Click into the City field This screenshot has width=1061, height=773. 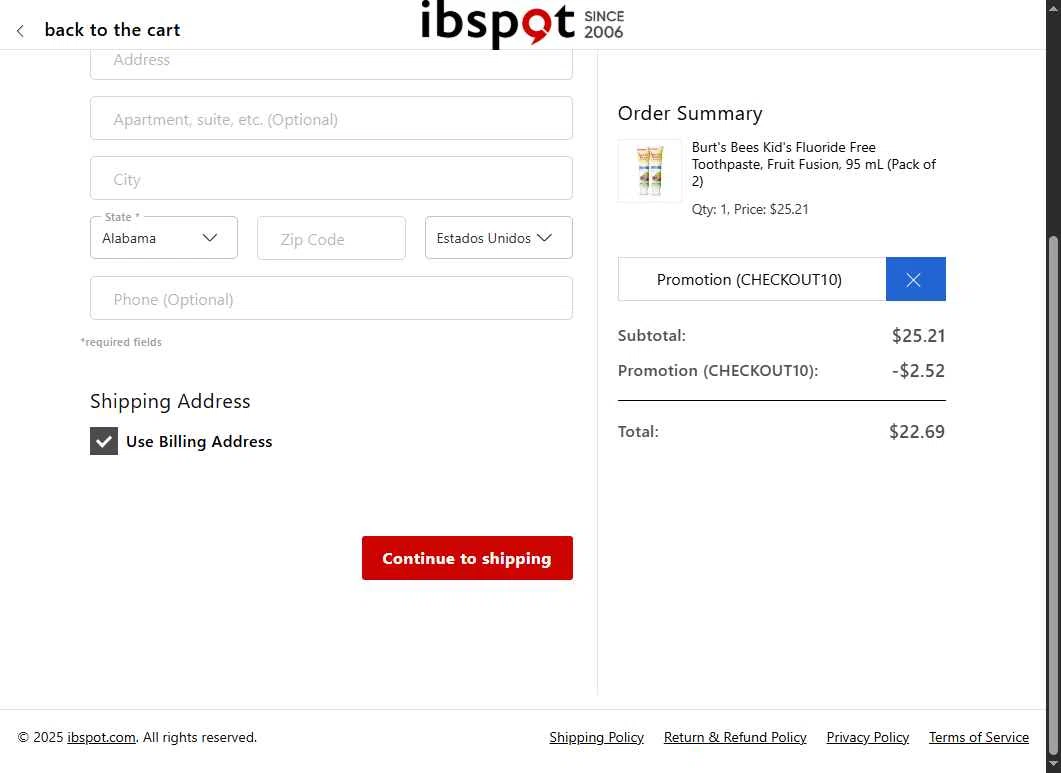pos(331,179)
